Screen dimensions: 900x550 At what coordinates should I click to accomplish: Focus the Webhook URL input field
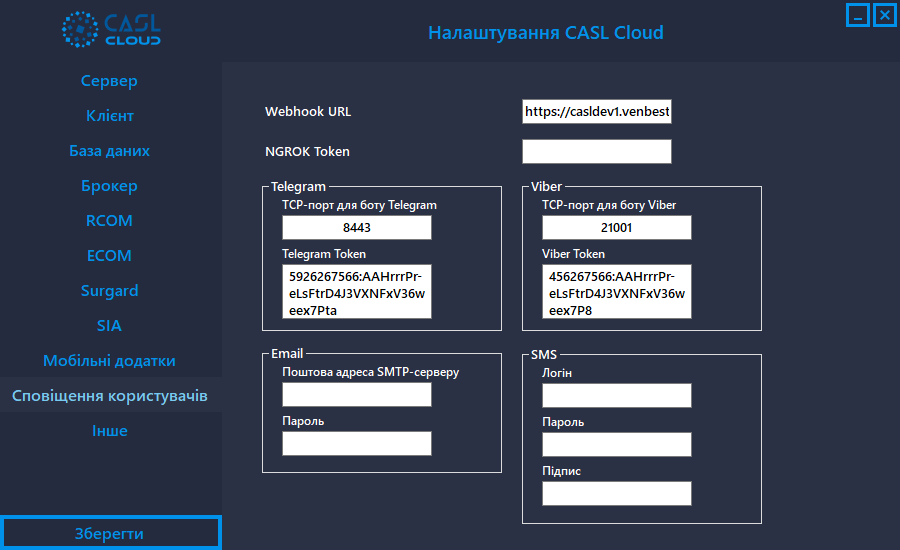[x=597, y=111]
